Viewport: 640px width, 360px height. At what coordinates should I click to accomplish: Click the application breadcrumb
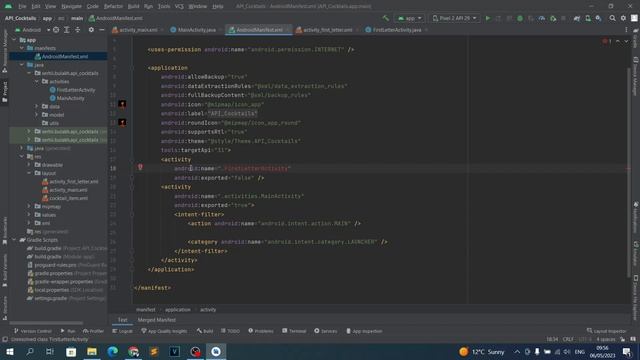pos(178,310)
